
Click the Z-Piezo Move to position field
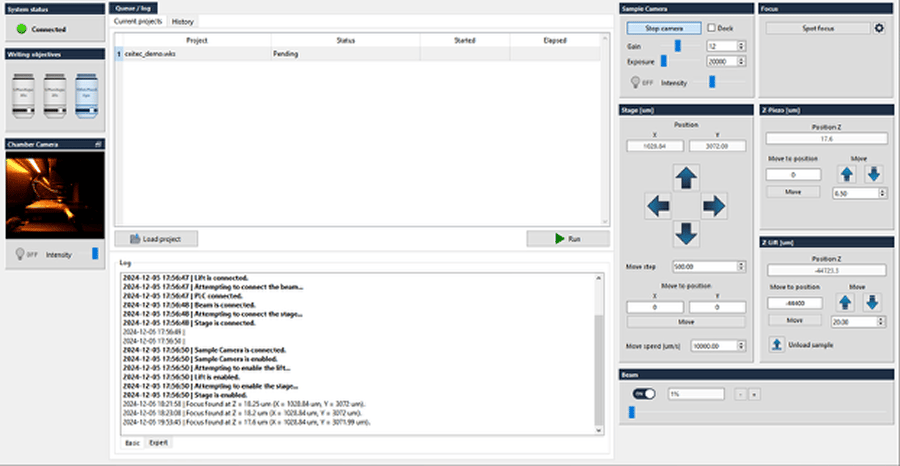tap(793, 174)
